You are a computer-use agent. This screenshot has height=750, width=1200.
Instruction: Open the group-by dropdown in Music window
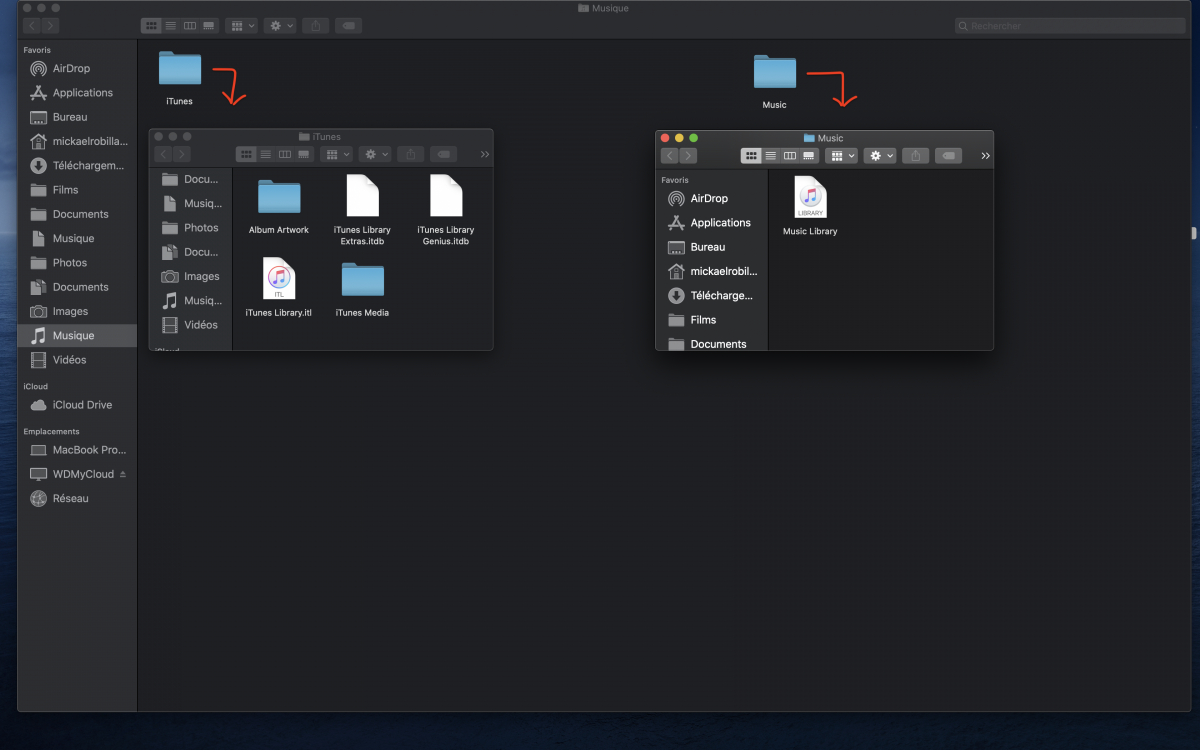coord(841,155)
